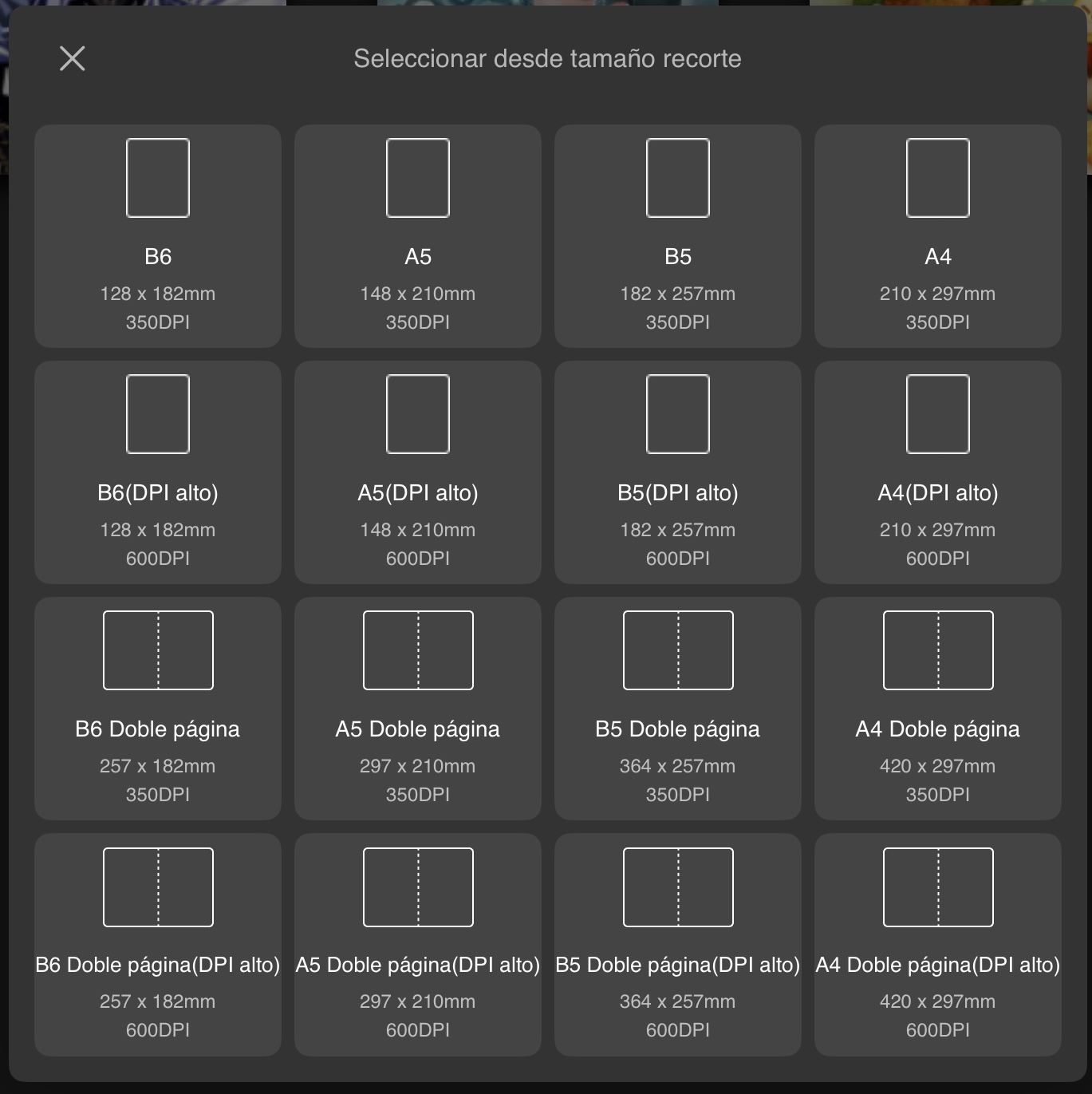Viewport: 1092px width, 1094px height.
Task: Choose the A4(DPI alto) page icon
Action: coord(938,414)
